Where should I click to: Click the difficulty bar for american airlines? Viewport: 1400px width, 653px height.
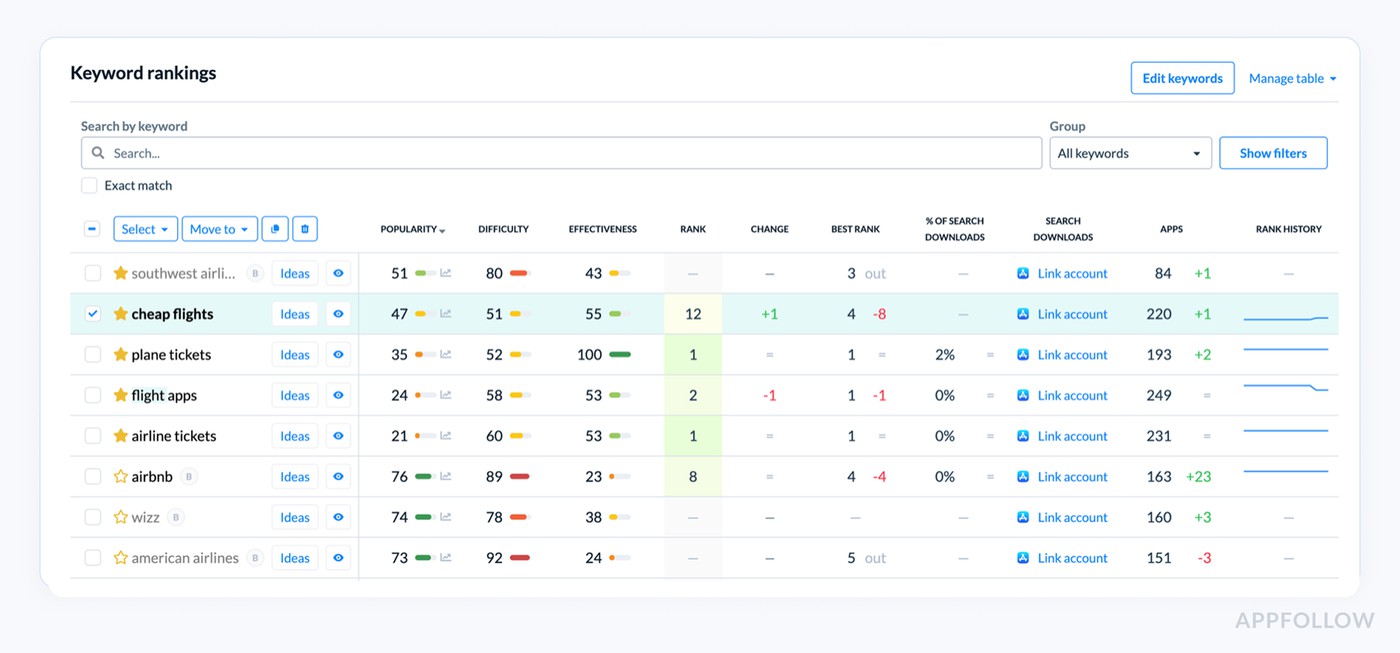[x=520, y=558]
